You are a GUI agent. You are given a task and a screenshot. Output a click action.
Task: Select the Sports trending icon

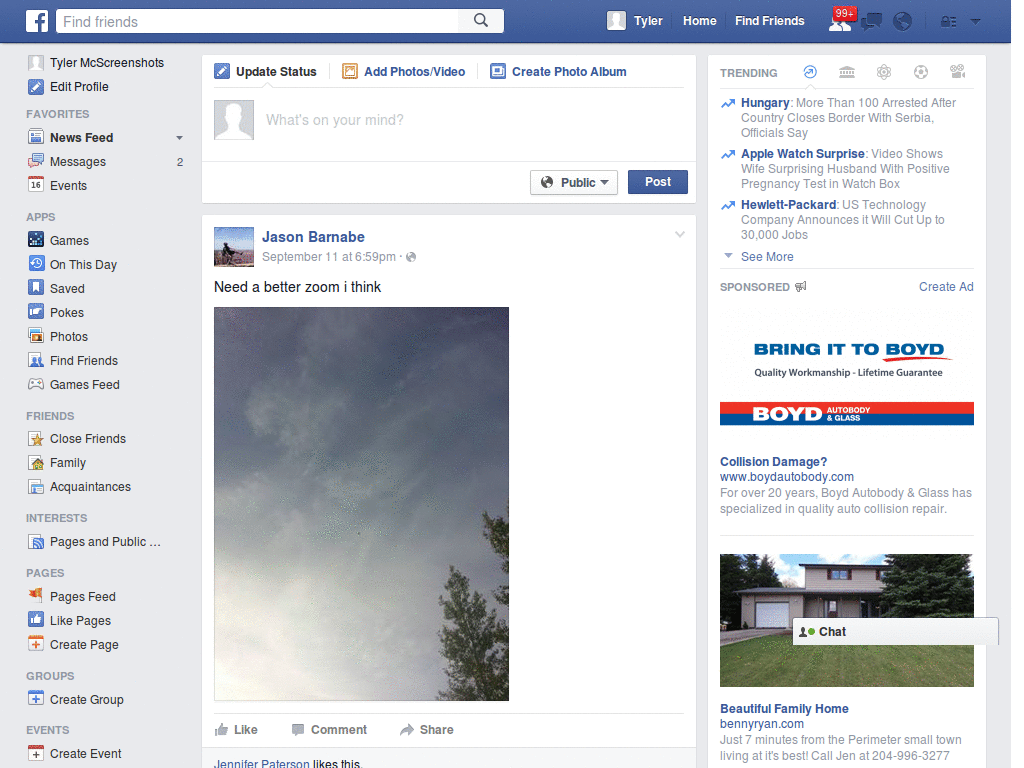click(921, 72)
